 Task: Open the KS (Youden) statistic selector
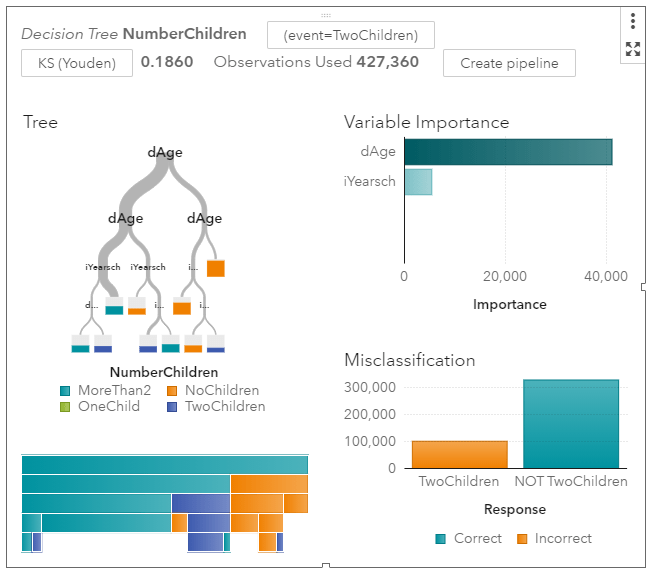[77, 63]
